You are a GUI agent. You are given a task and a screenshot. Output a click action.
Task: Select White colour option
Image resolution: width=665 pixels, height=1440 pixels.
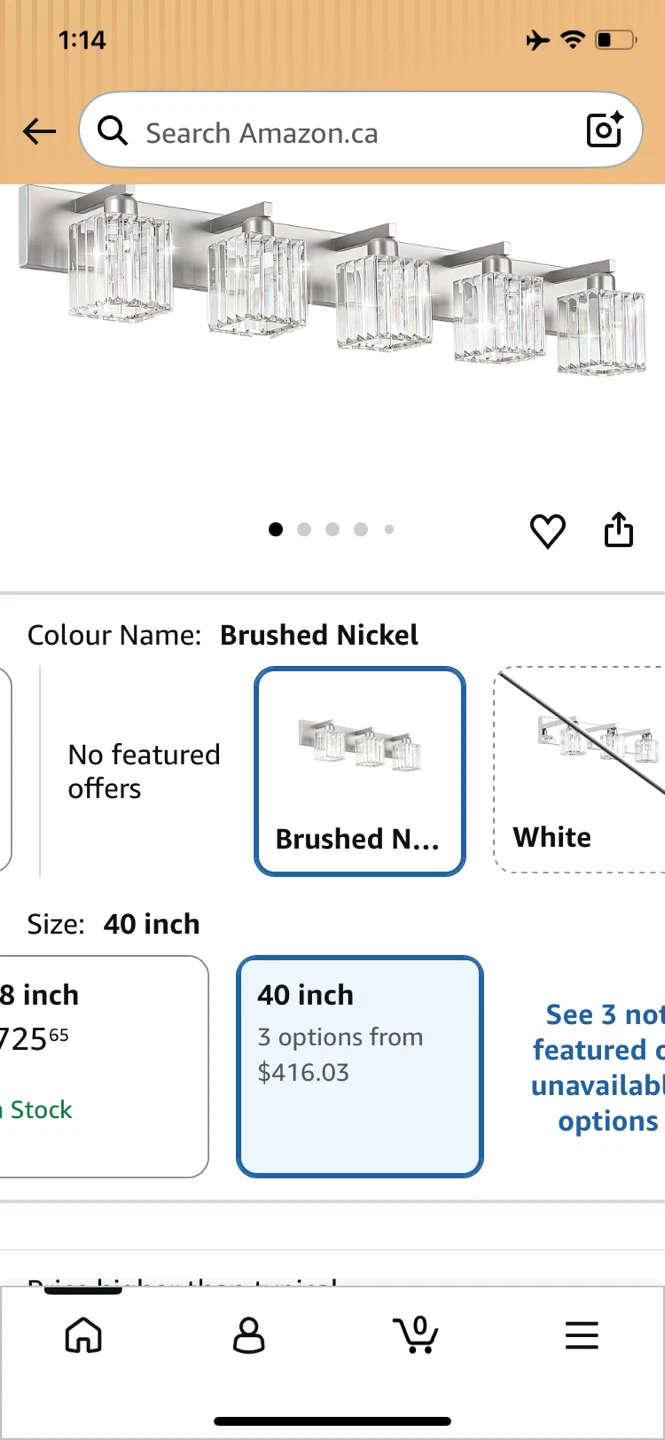click(579, 770)
